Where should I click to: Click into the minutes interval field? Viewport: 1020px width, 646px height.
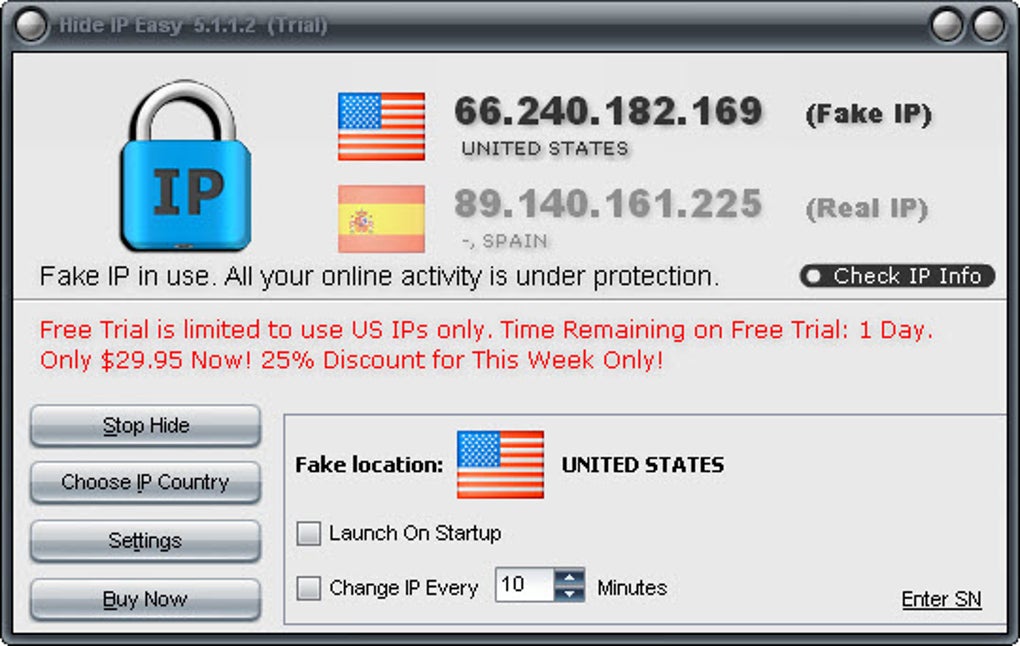coord(525,584)
